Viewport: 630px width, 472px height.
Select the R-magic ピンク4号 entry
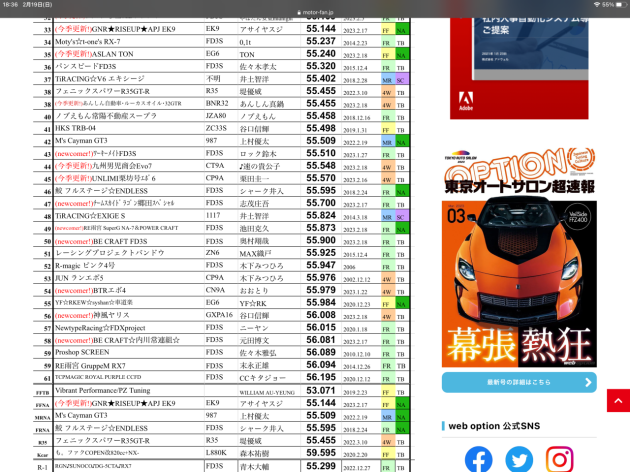pyautogui.click(x=85, y=265)
